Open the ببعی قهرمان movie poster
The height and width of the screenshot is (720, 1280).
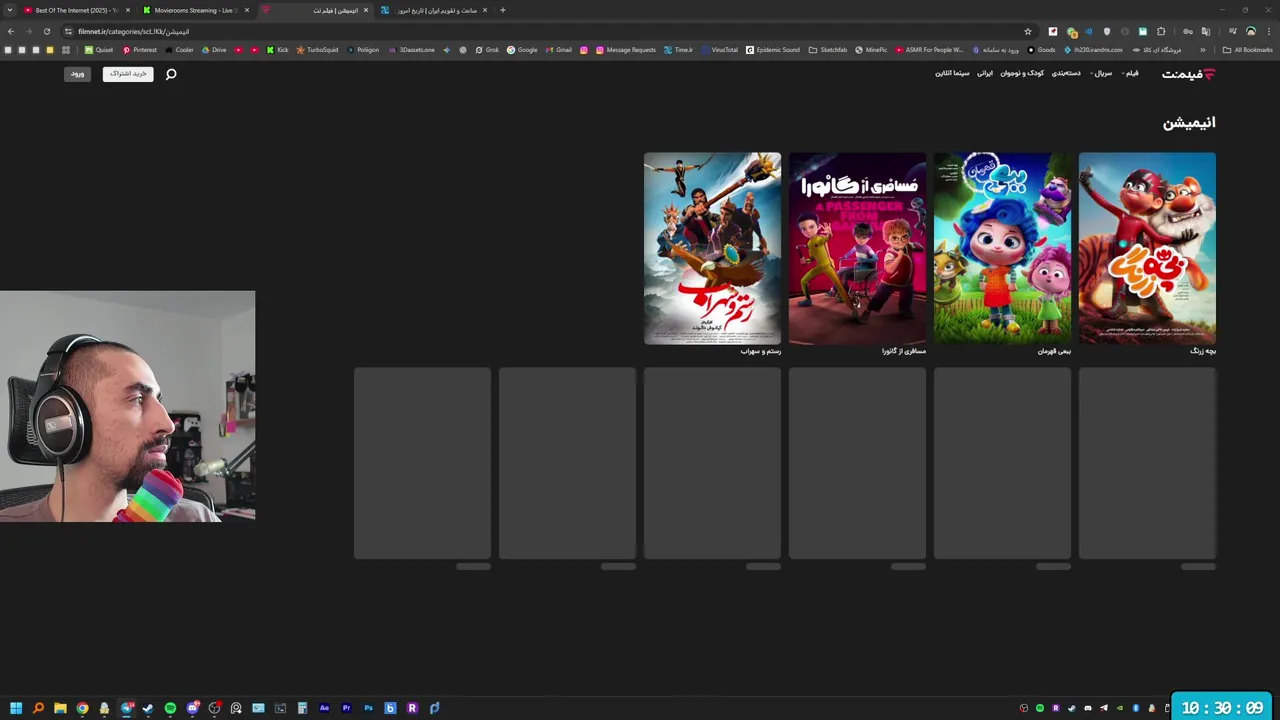tap(1002, 248)
